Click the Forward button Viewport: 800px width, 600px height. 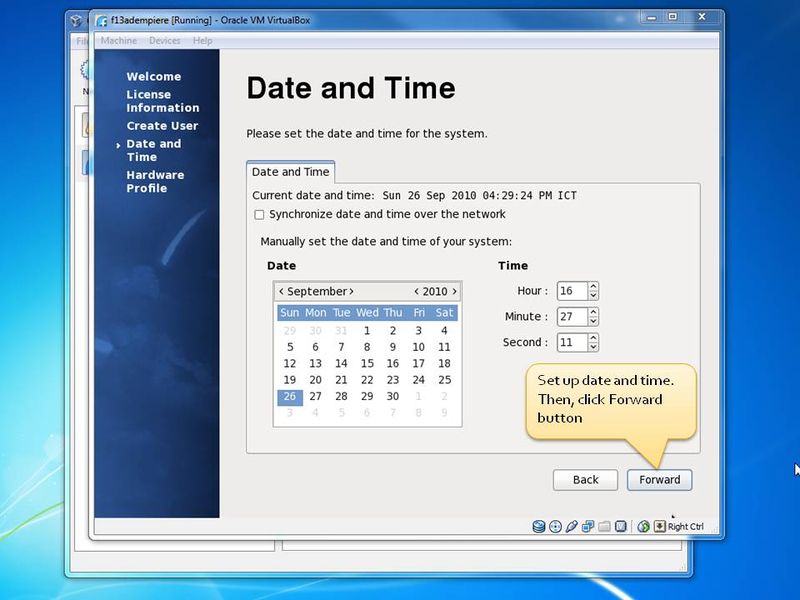[x=659, y=480]
